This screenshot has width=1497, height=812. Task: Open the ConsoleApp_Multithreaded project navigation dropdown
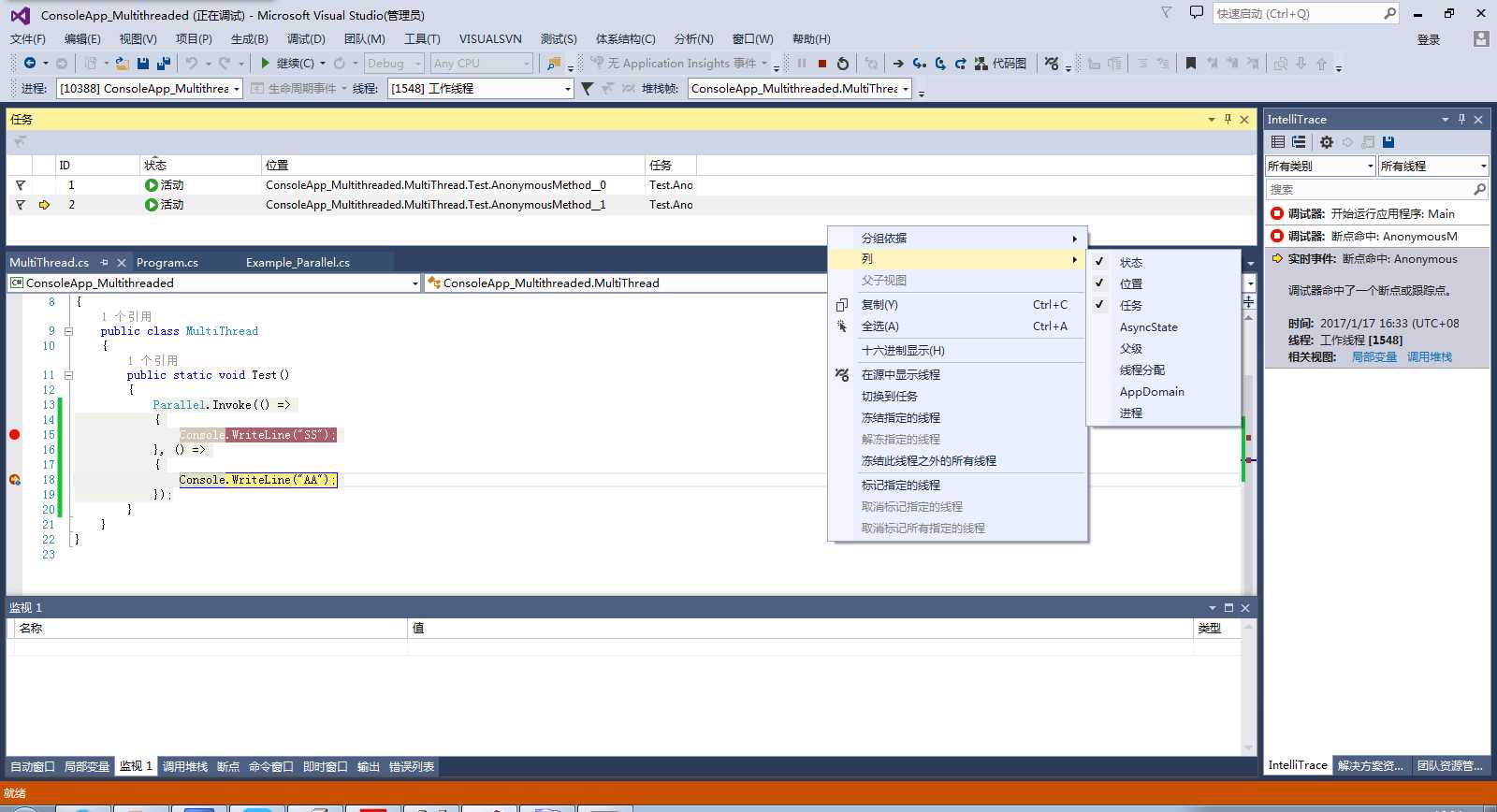[214, 283]
